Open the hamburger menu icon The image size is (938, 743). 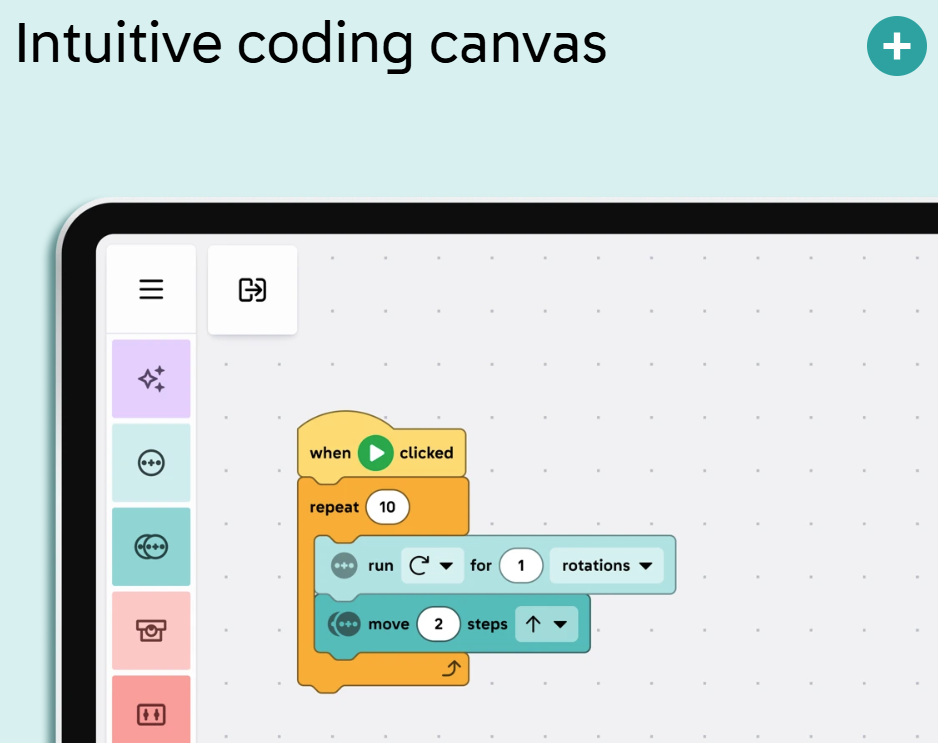151,290
